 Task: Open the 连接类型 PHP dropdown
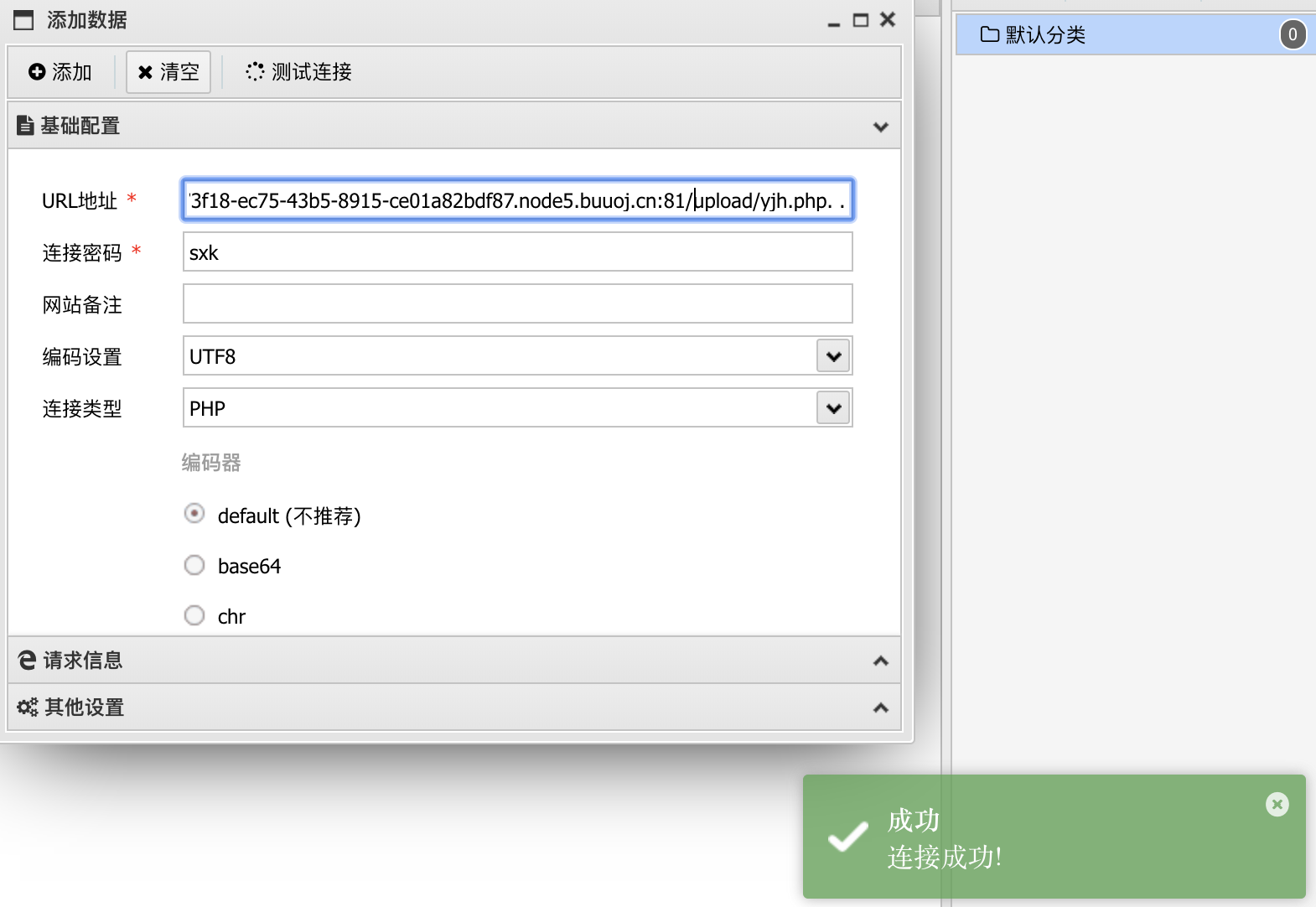[833, 408]
